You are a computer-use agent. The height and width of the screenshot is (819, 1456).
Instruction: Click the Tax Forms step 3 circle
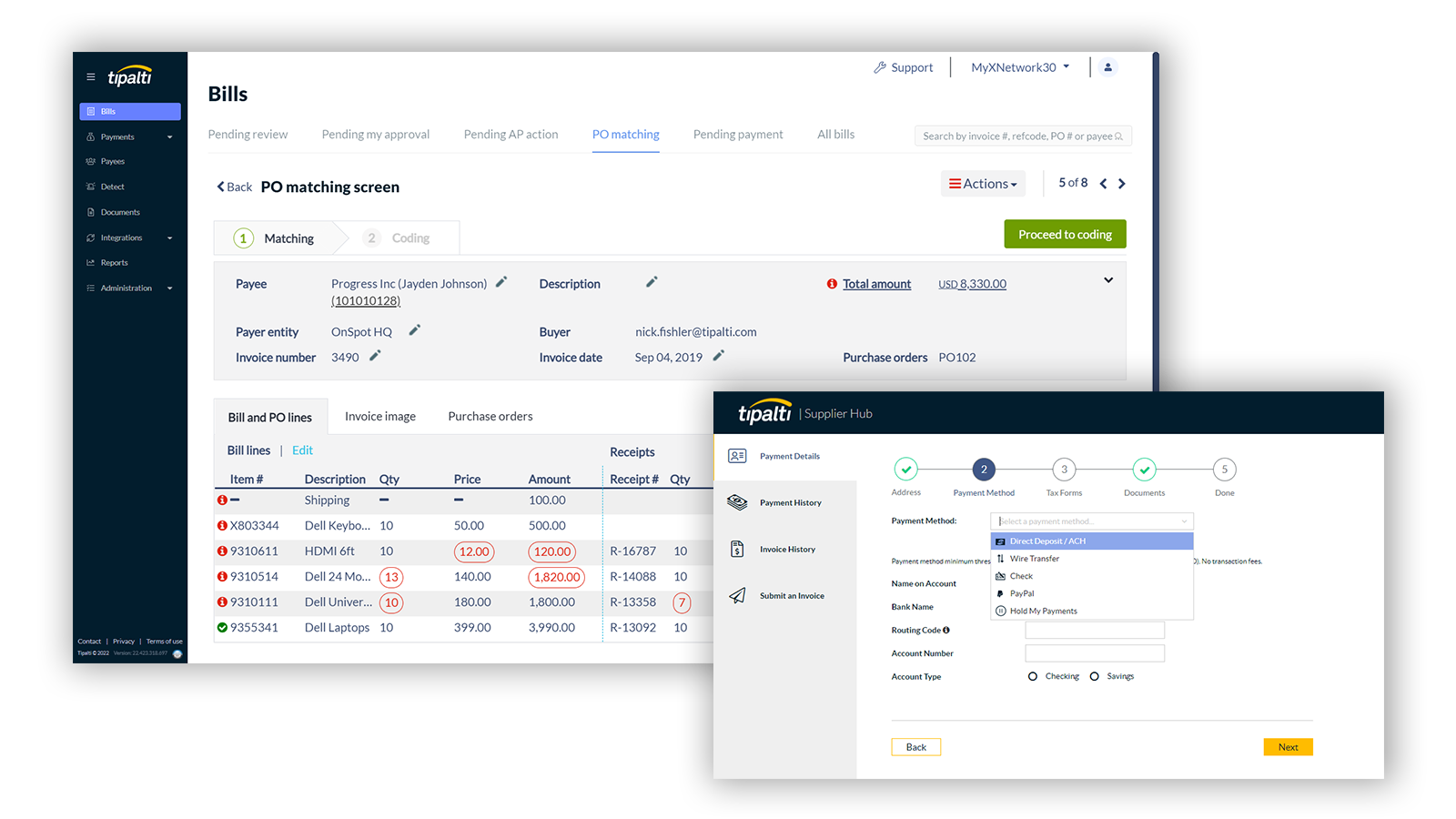coord(1064,470)
